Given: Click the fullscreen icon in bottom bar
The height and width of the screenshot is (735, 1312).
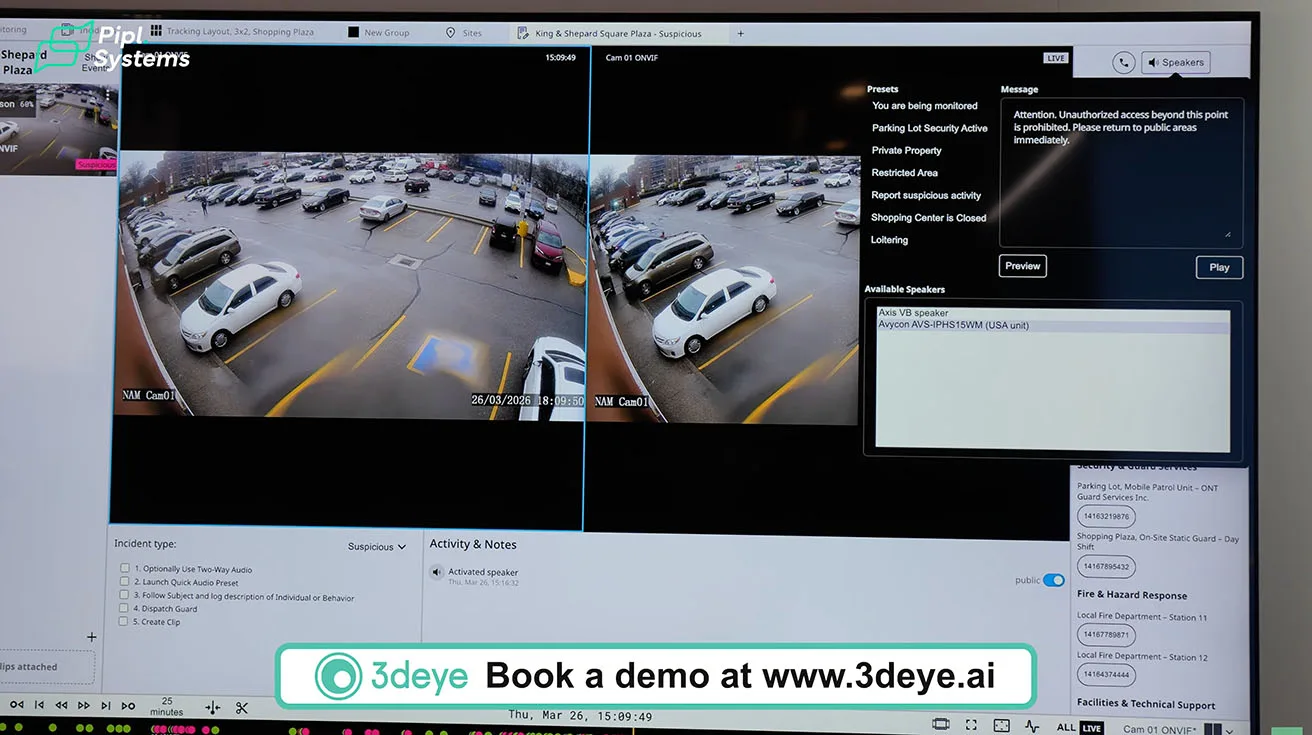Looking at the screenshot, I should tap(971, 725).
